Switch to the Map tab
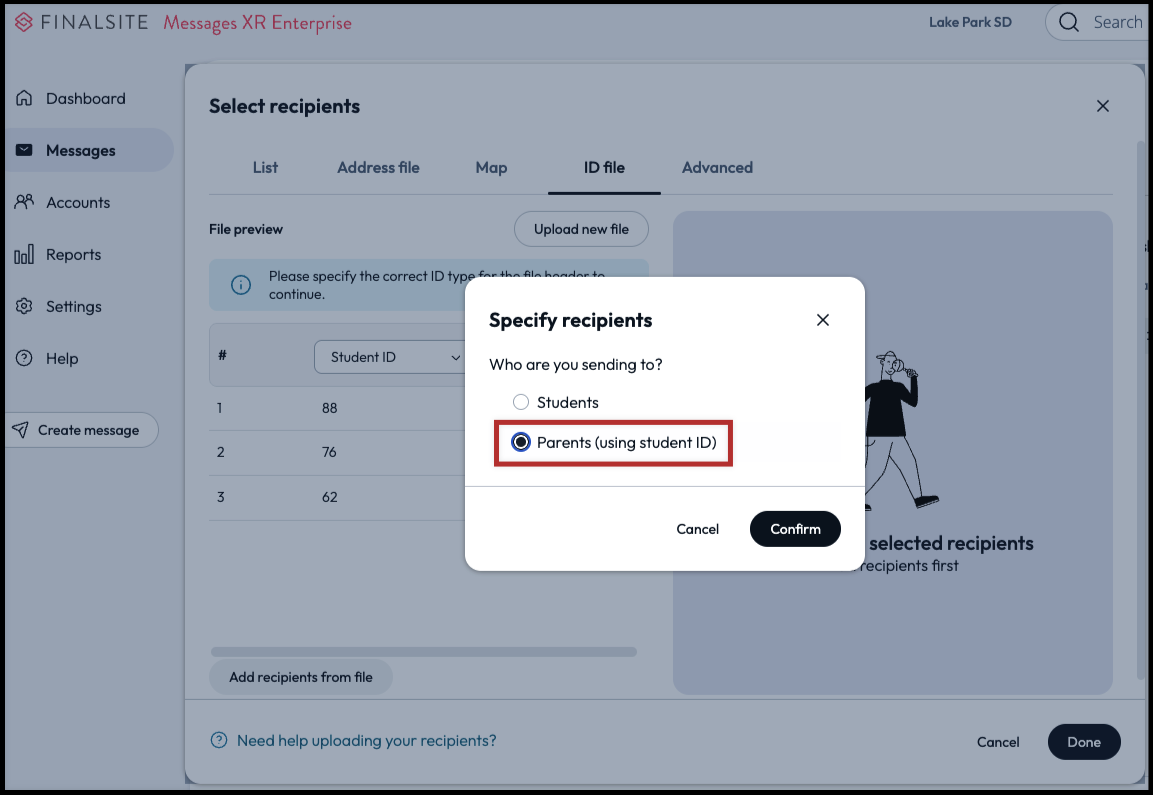Image resolution: width=1153 pixels, height=795 pixels. pyautogui.click(x=491, y=167)
